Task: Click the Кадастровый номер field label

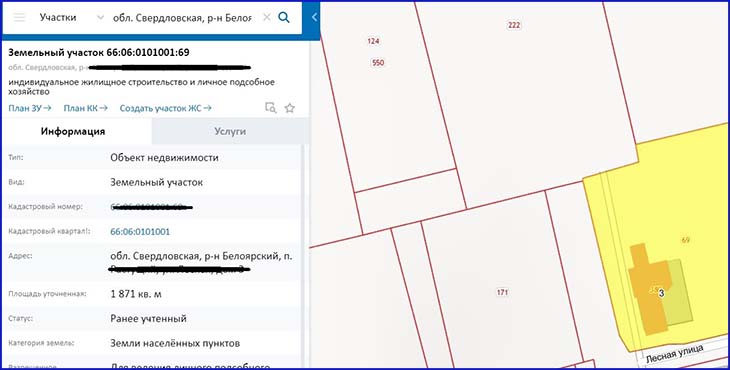Action: [x=46, y=207]
